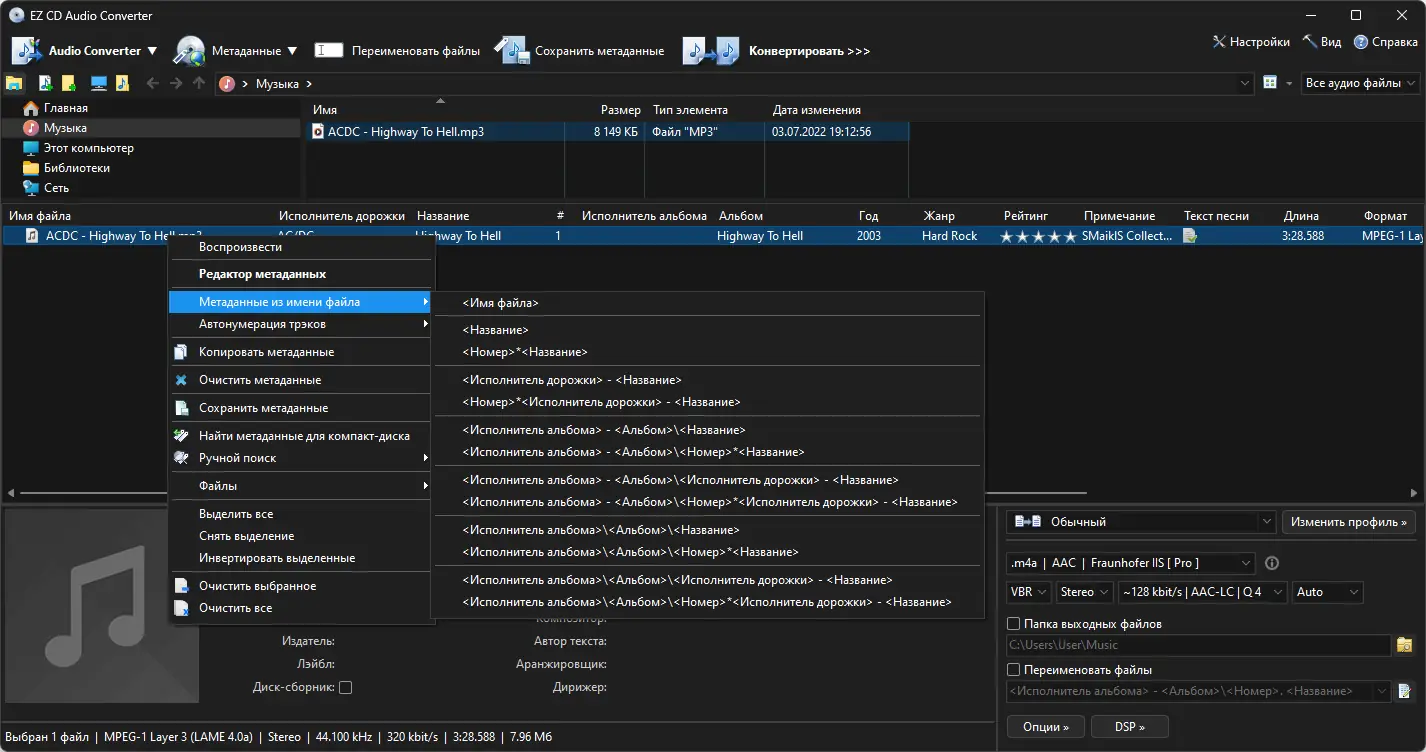Image resolution: width=1426 pixels, height=752 pixels.
Task: Click the add folder icon in browser toolbar
Action: (68, 83)
